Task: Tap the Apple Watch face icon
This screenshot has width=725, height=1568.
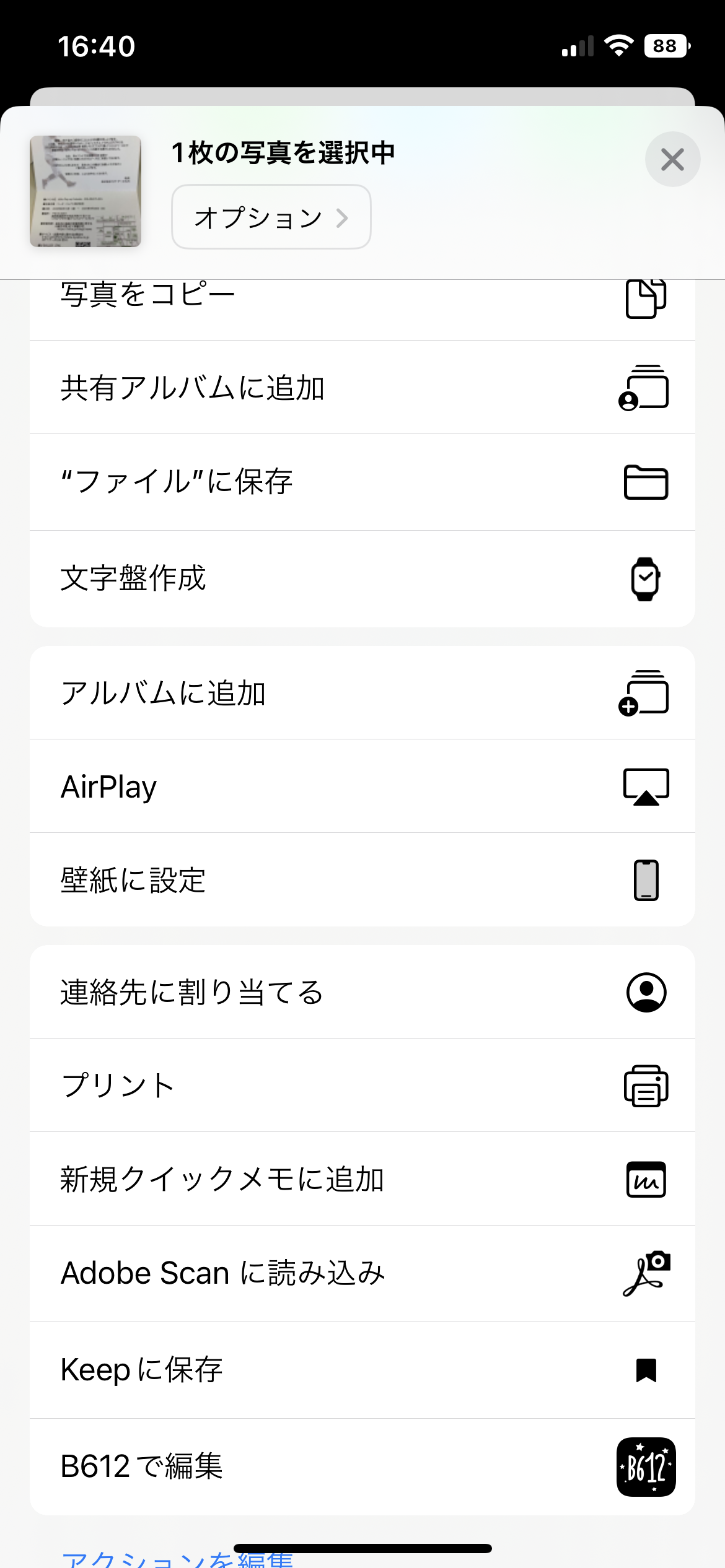Action: pyautogui.click(x=646, y=578)
